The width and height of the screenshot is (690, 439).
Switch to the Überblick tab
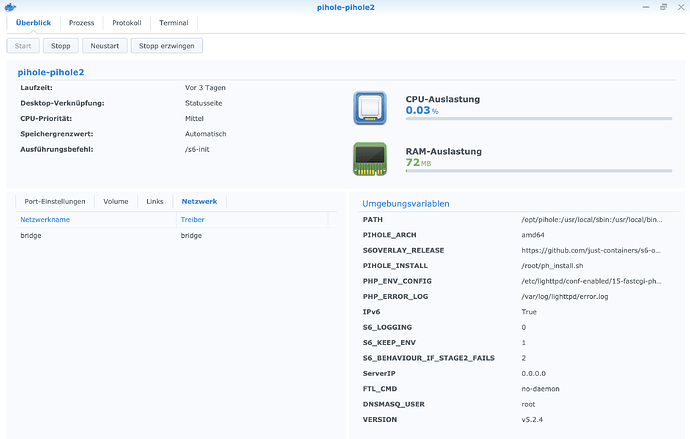(33, 23)
